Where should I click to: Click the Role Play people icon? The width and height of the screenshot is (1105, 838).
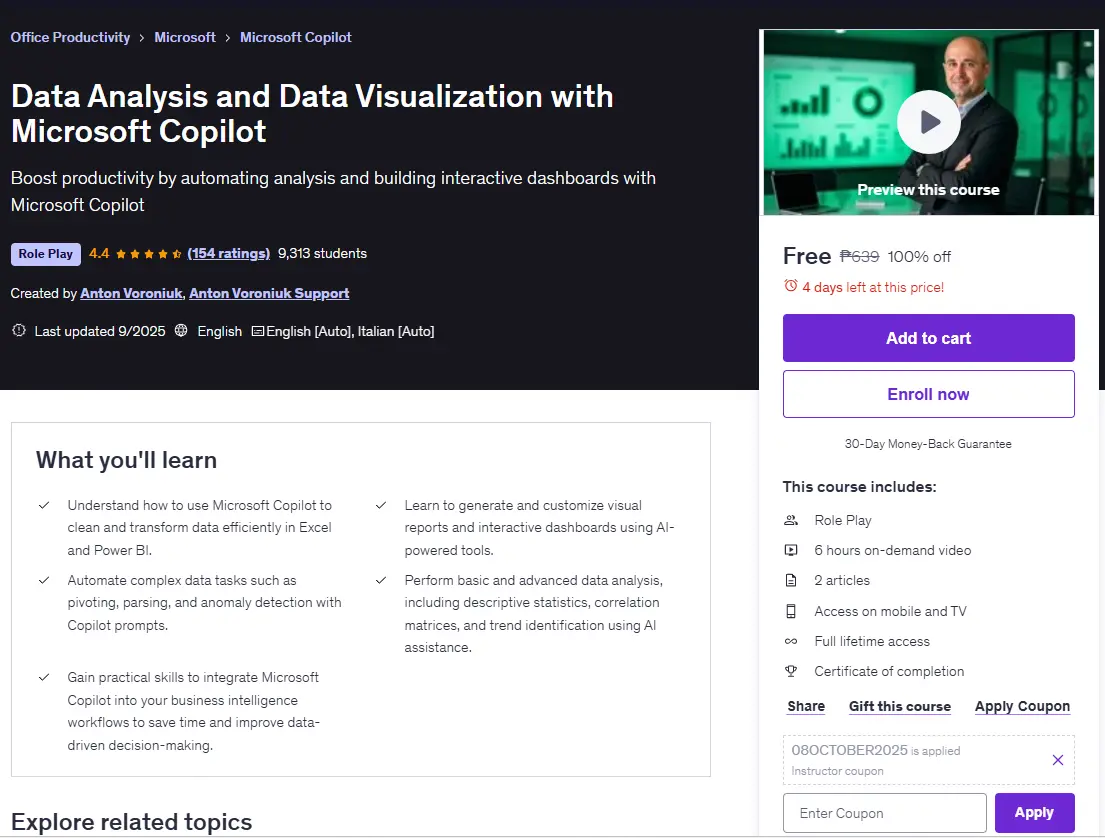coord(791,520)
